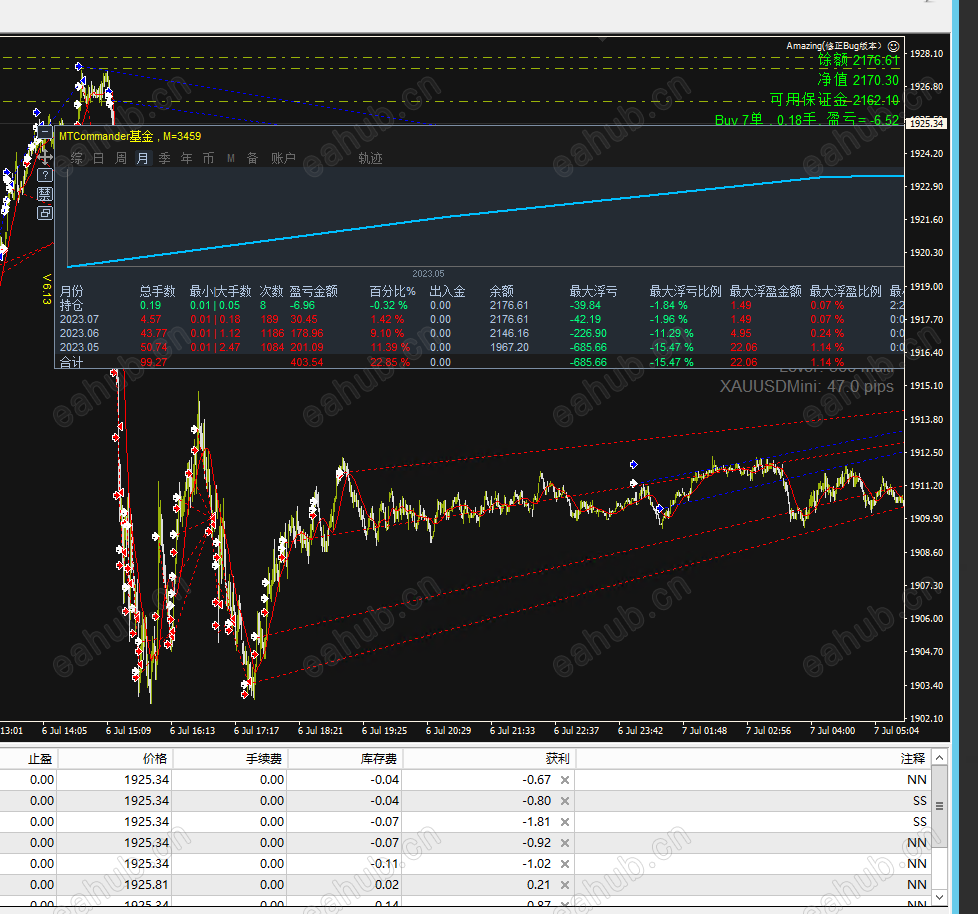
Task: Open the 备 tab
Action: click(x=252, y=158)
